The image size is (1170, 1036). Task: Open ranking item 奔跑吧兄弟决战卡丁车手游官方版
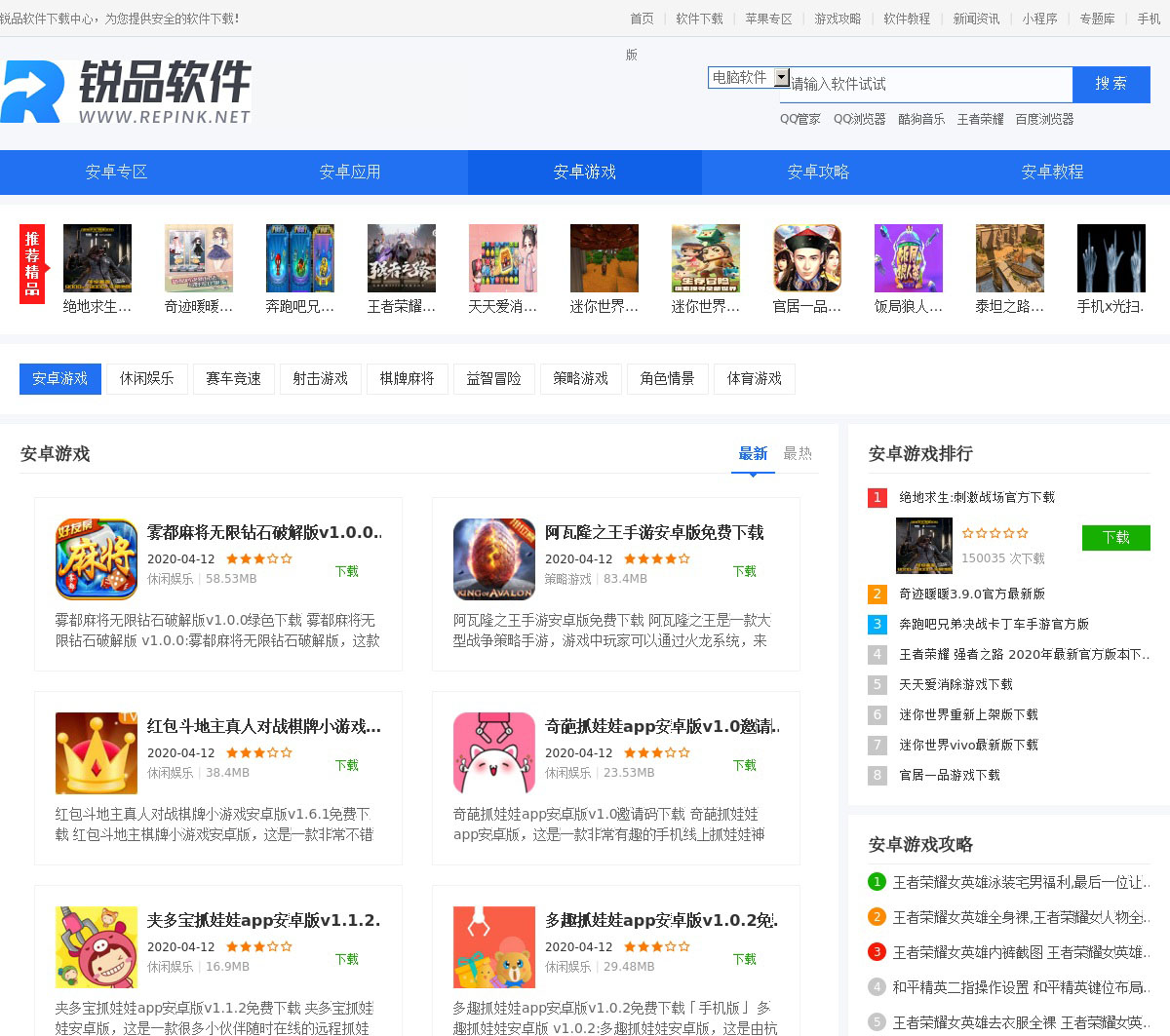994,624
